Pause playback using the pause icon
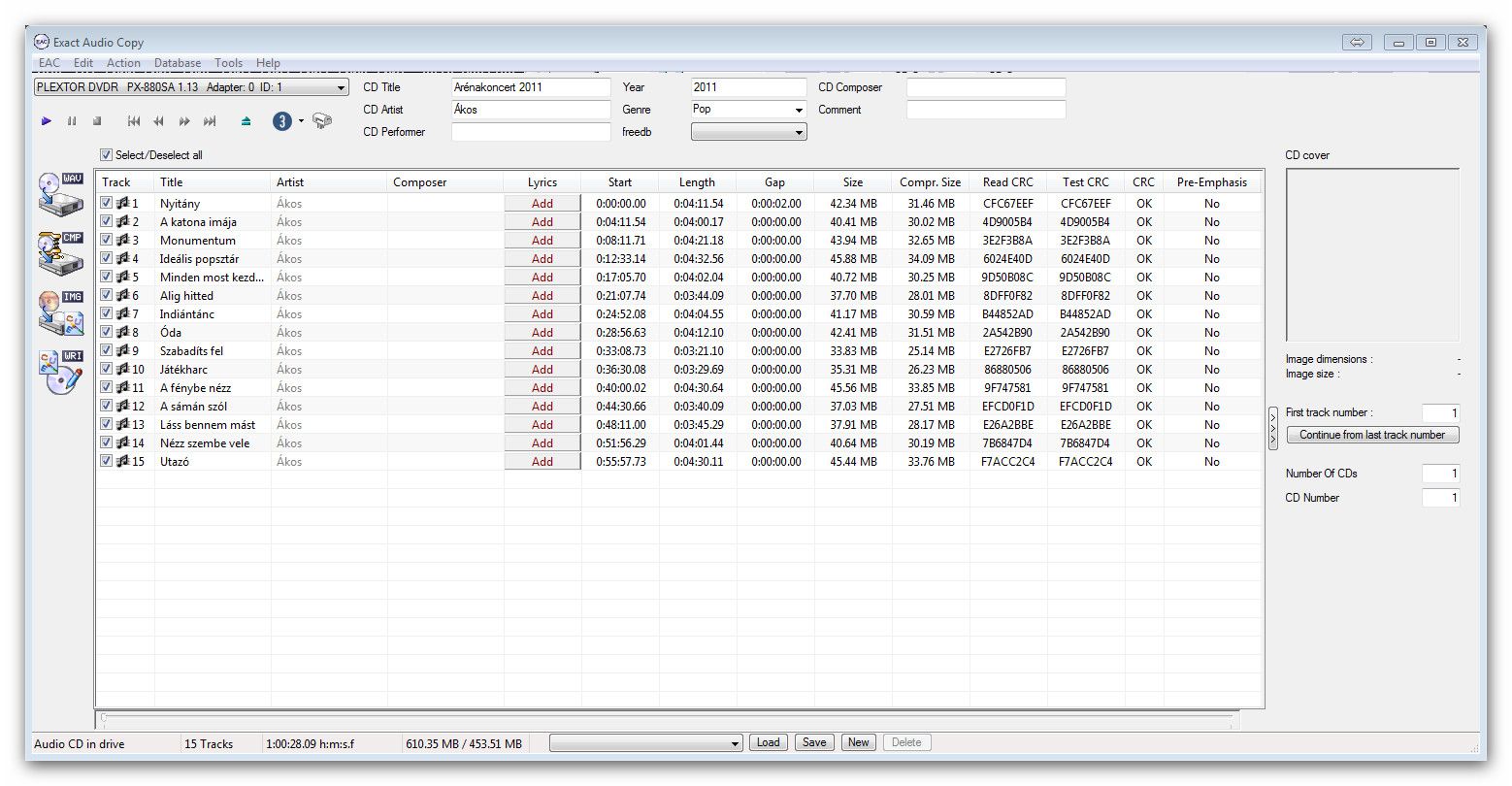The image size is (1512, 786). click(72, 121)
